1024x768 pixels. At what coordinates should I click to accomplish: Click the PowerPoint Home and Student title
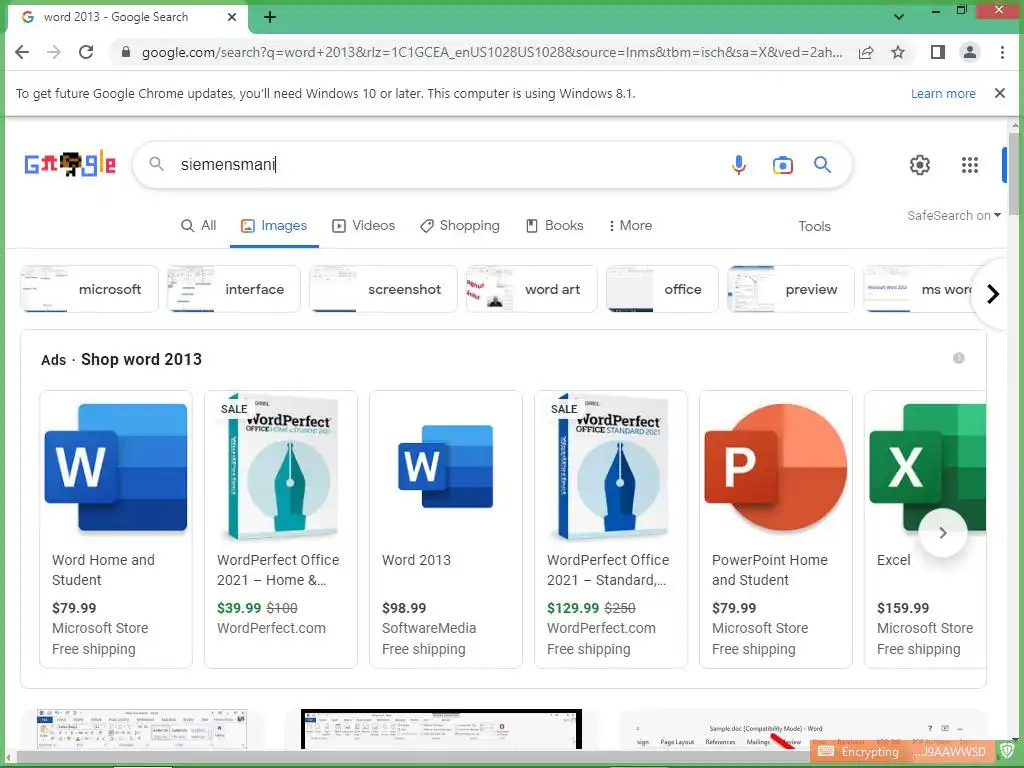(x=769, y=570)
